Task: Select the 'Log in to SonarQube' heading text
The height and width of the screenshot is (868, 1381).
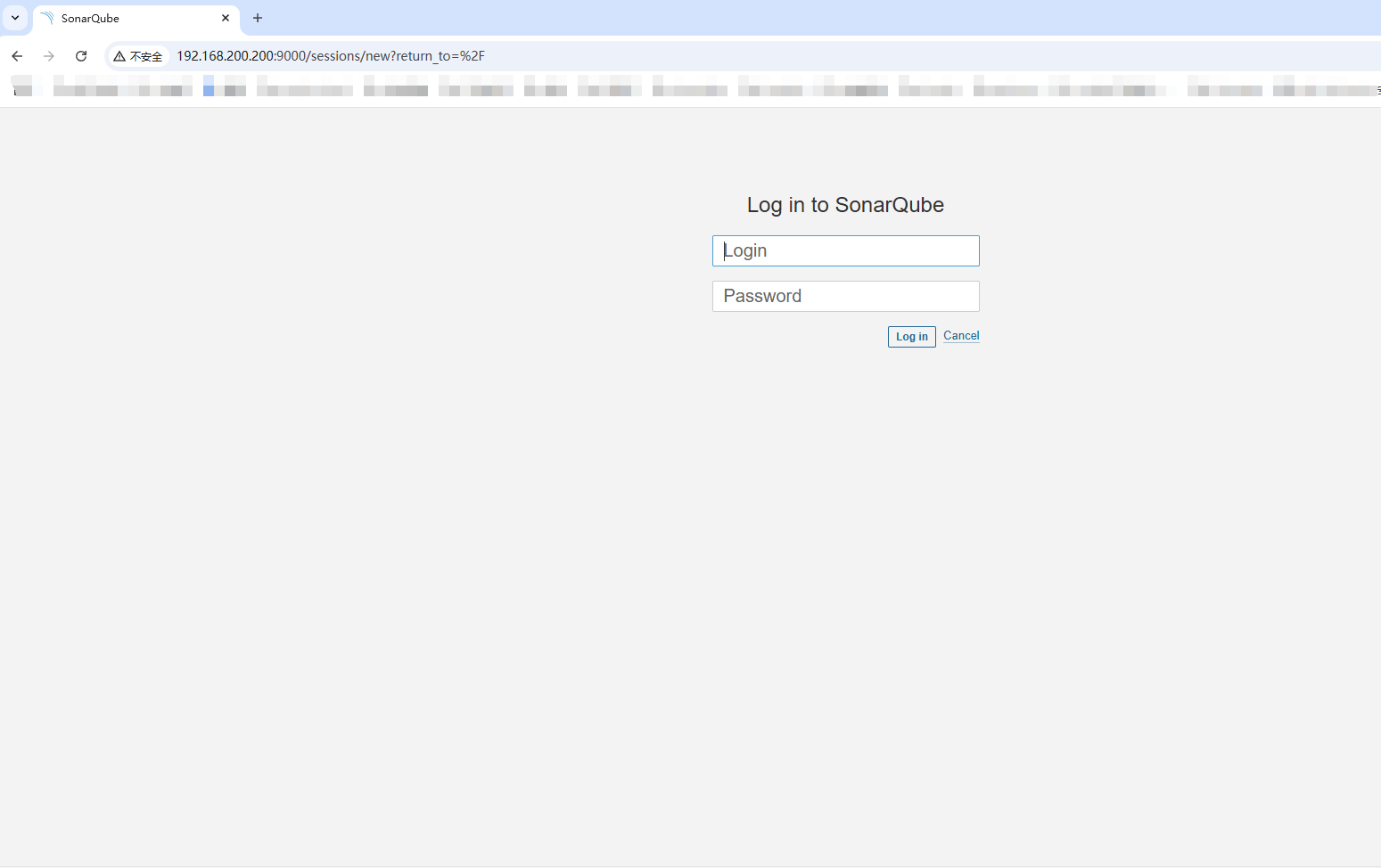Action: 845,205
